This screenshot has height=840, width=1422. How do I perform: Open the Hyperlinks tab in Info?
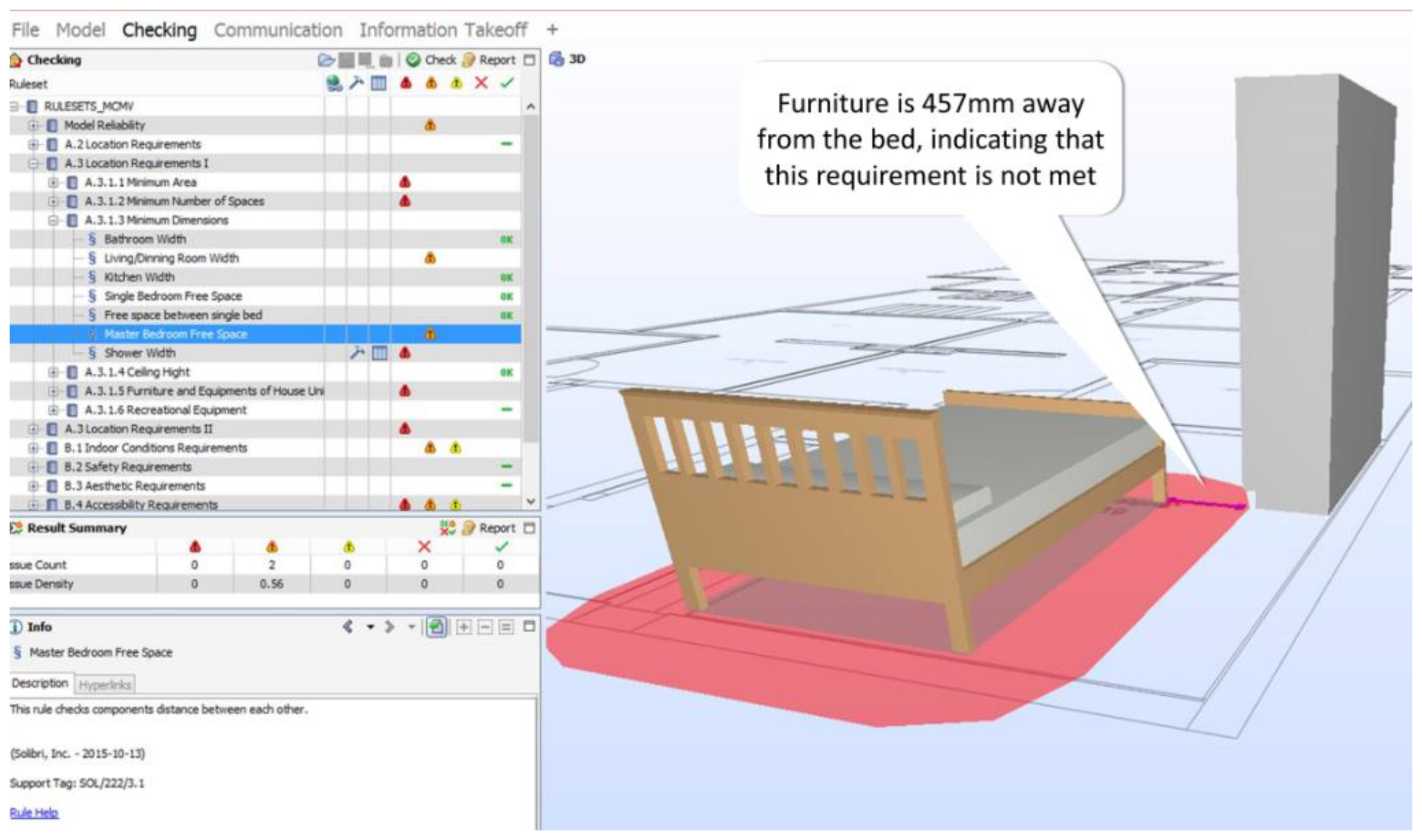click(105, 685)
